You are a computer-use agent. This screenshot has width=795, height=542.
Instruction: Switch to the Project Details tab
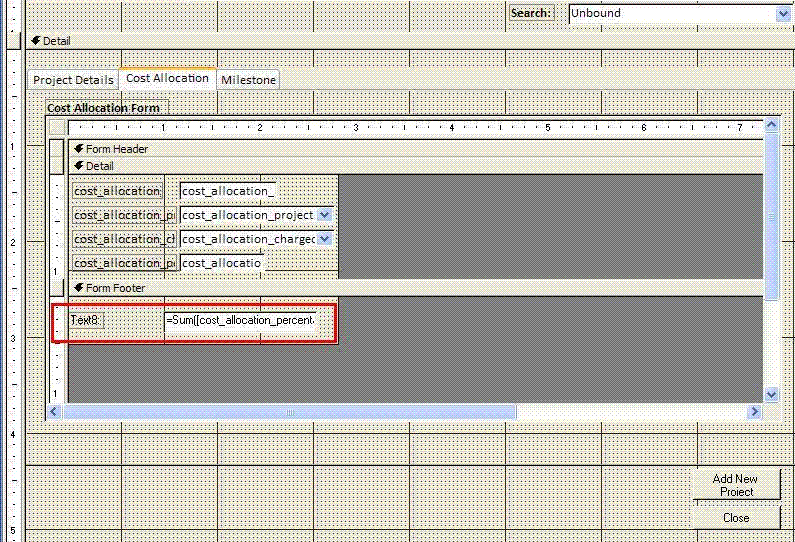pos(73,80)
